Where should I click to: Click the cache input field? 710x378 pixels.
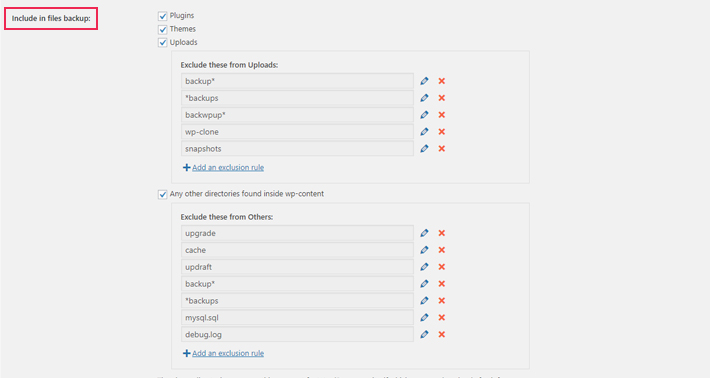[297, 250]
